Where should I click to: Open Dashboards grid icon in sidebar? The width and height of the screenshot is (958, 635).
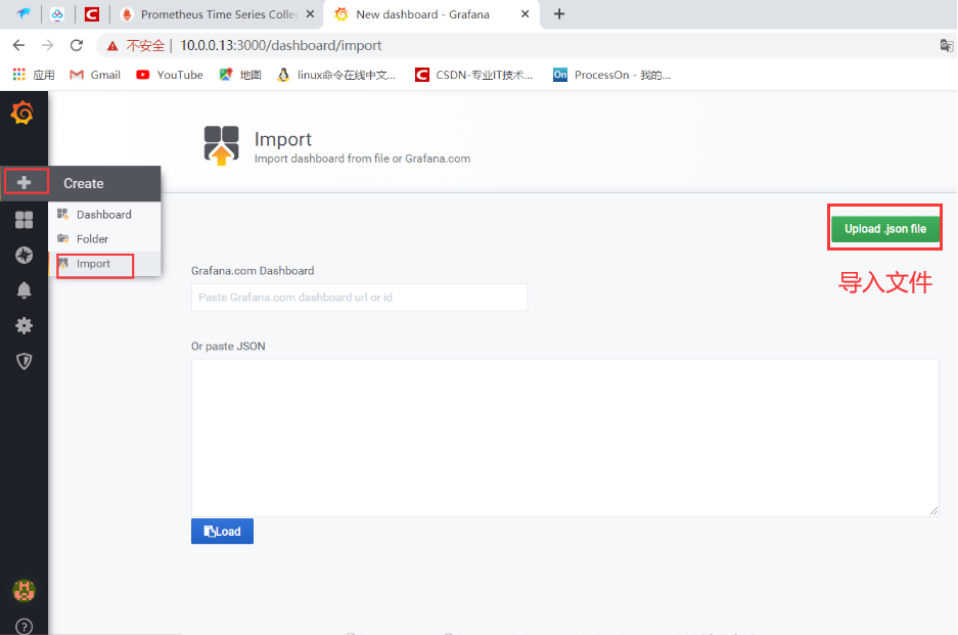[24, 219]
